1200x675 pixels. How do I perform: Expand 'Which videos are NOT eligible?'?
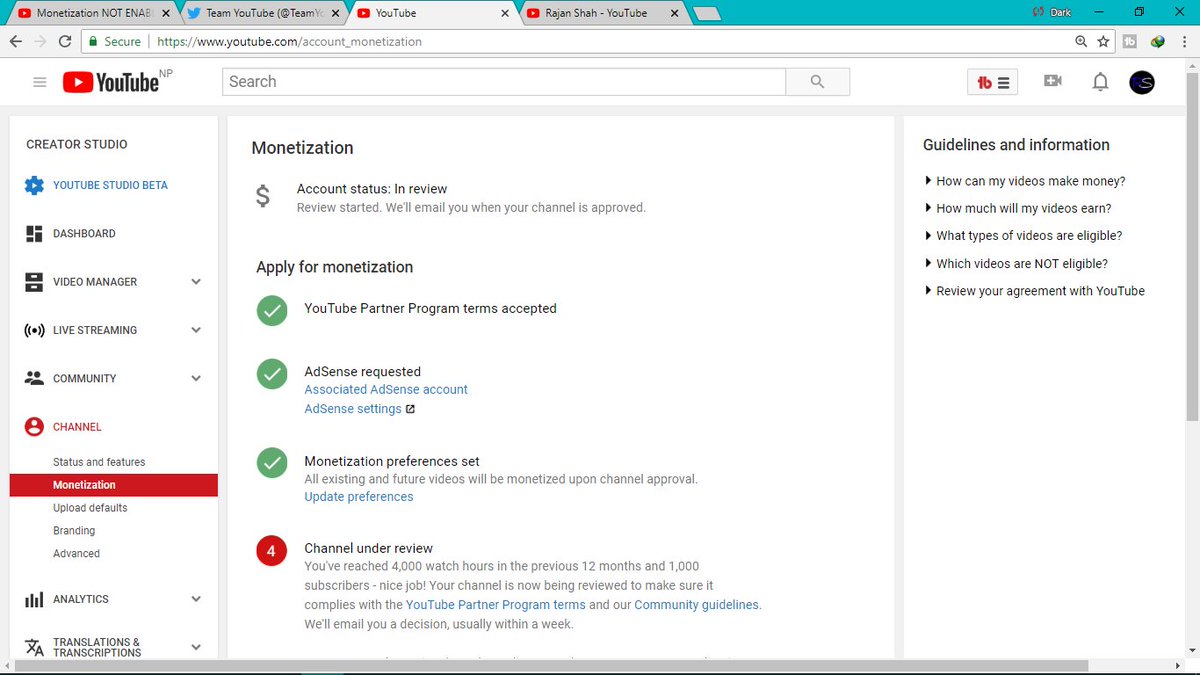coord(1016,264)
